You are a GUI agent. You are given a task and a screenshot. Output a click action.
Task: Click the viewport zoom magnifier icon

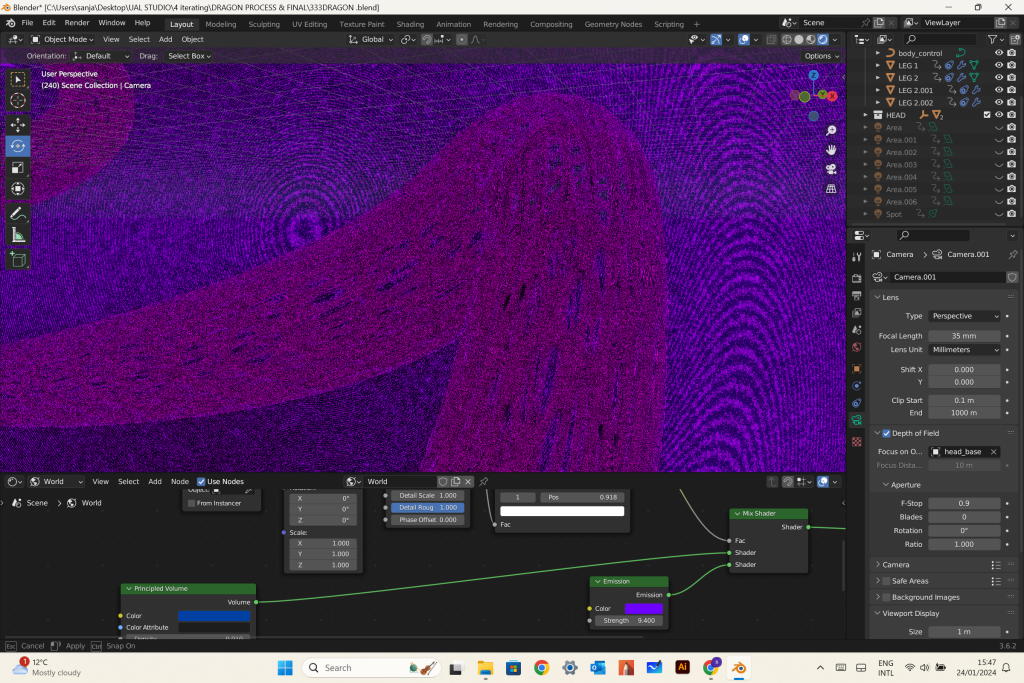click(831, 131)
